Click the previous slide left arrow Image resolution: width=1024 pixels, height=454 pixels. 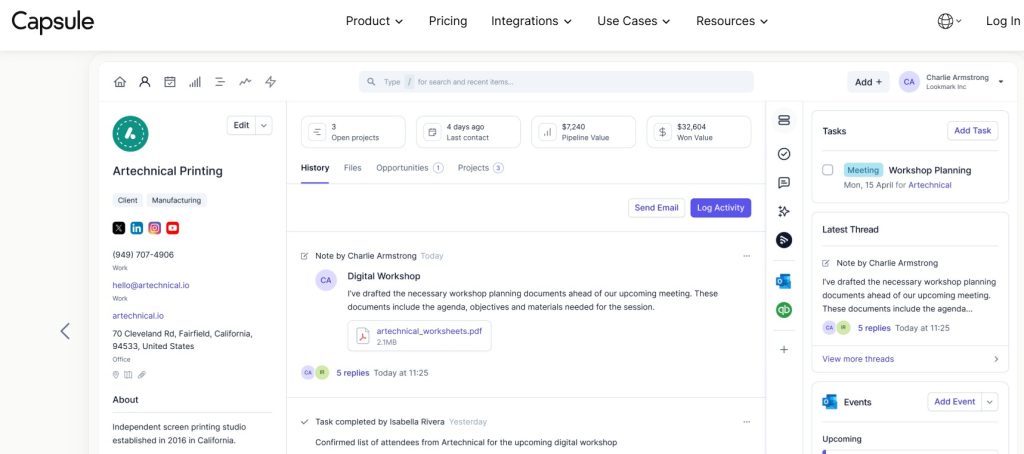point(65,331)
